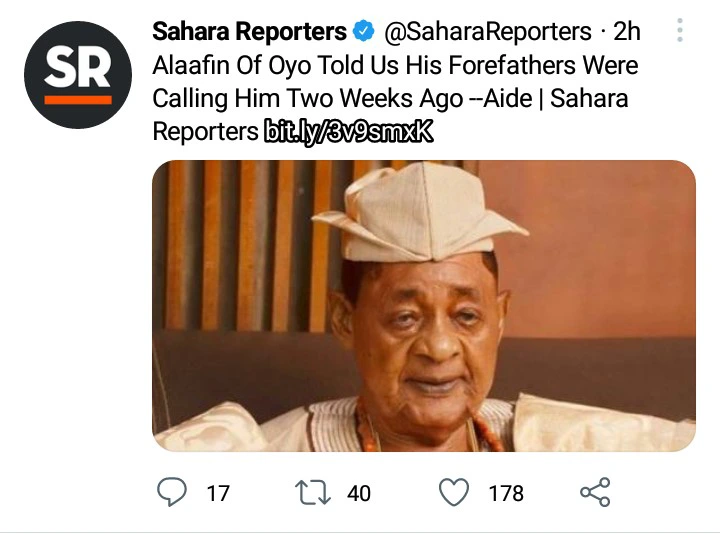
Task: Click the reply speech bubble icon
Action: coord(173,491)
